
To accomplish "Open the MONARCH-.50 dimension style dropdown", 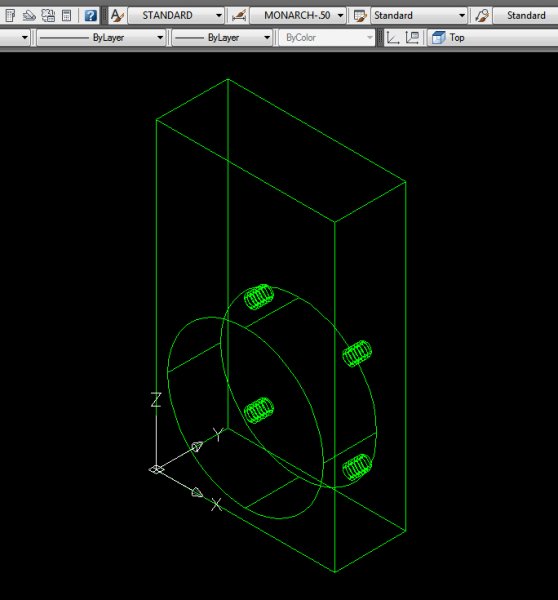I will [x=298, y=16].
